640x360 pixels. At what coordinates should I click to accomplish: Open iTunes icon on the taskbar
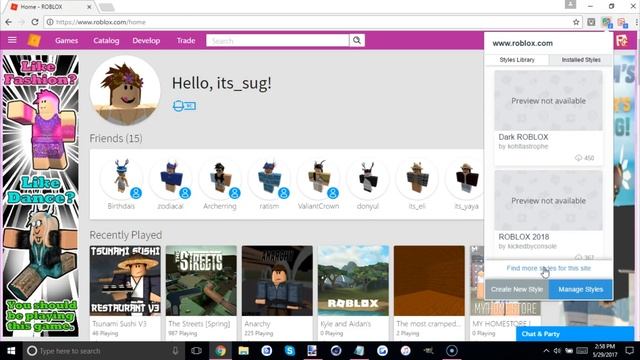405,351
